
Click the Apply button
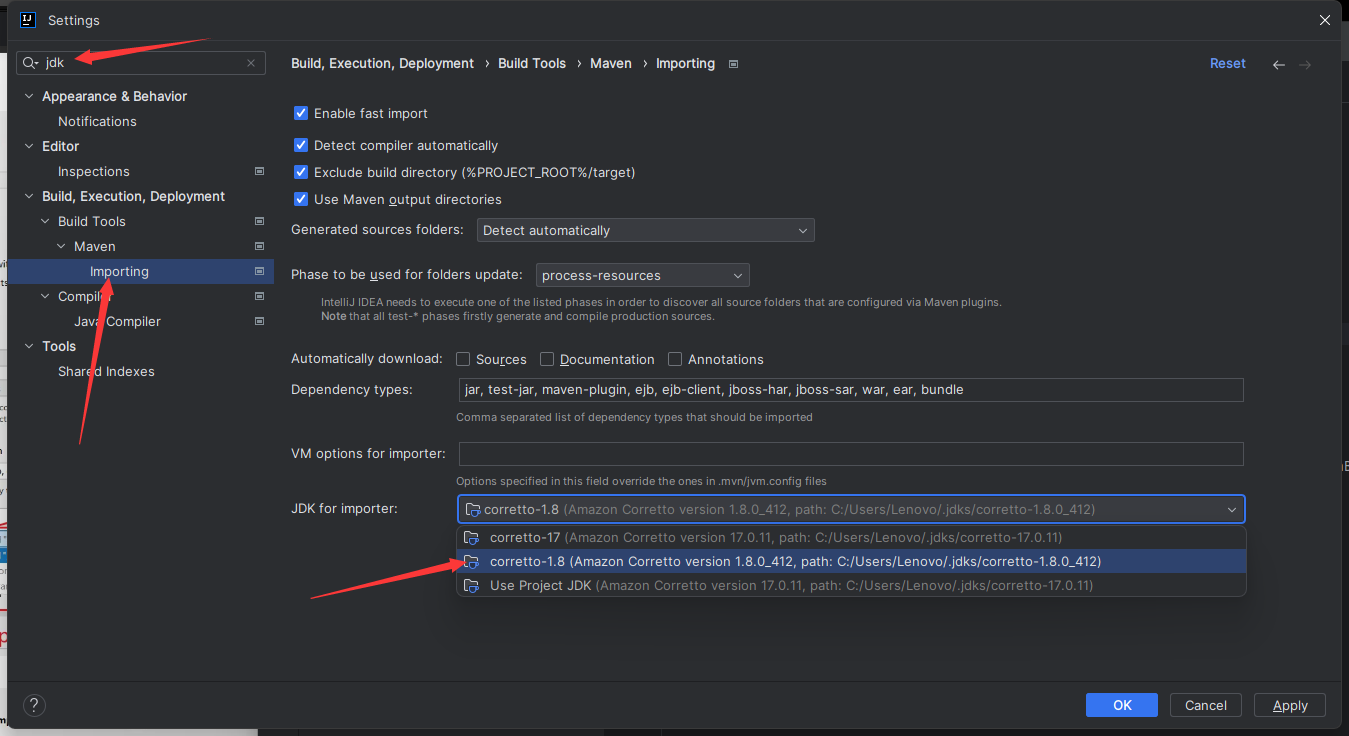(x=1290, y=705)
